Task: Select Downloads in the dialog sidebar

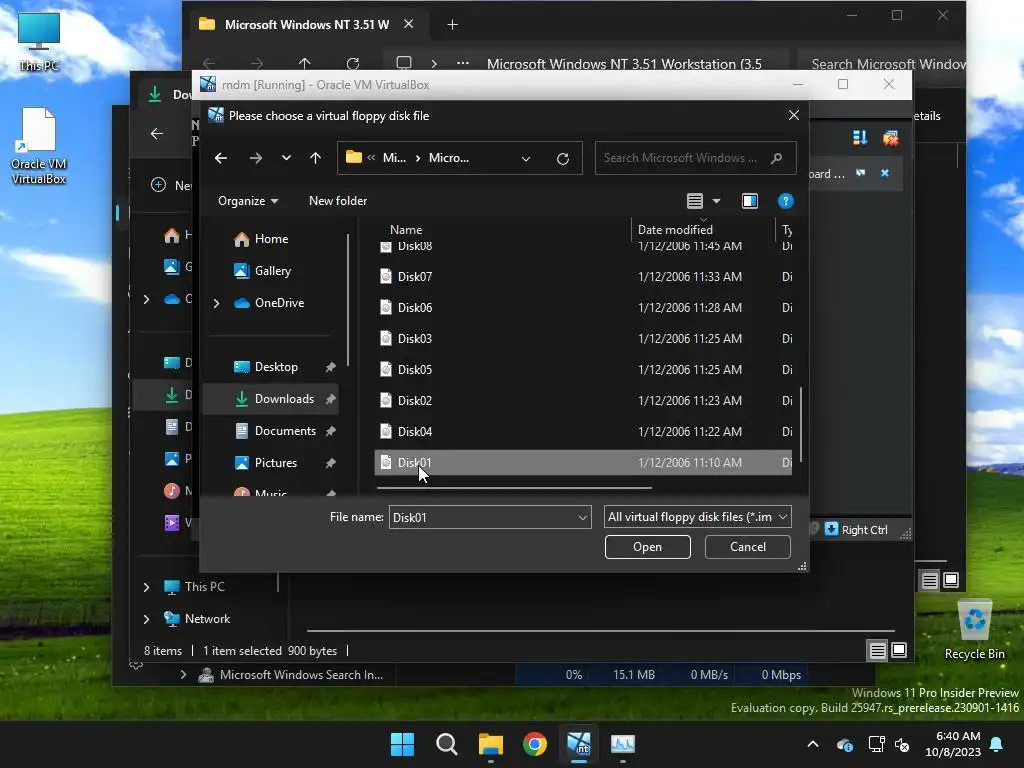Action: coord(283,399)
